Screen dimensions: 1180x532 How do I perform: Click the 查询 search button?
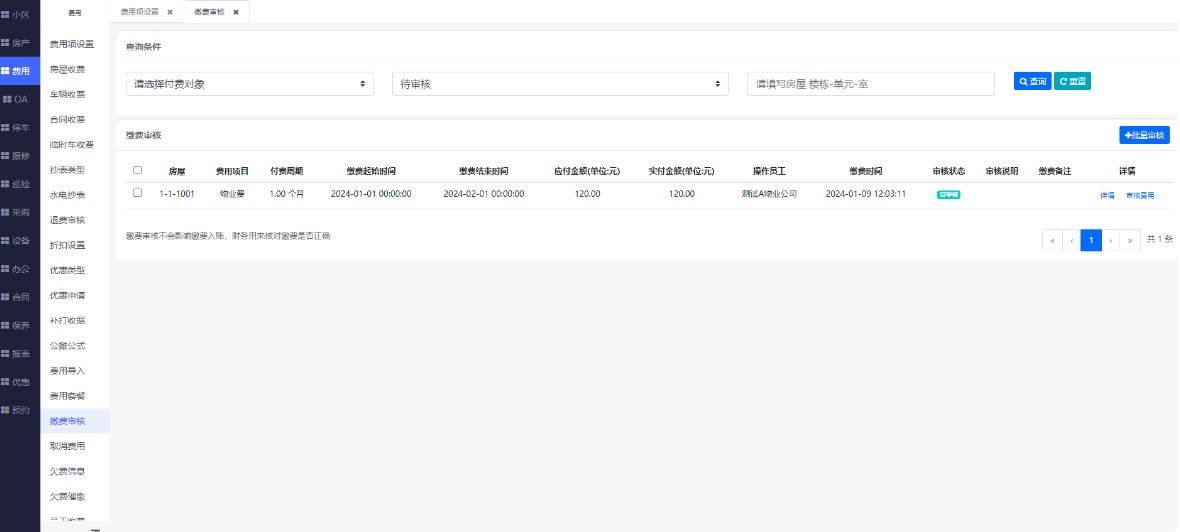(1032, 82)
